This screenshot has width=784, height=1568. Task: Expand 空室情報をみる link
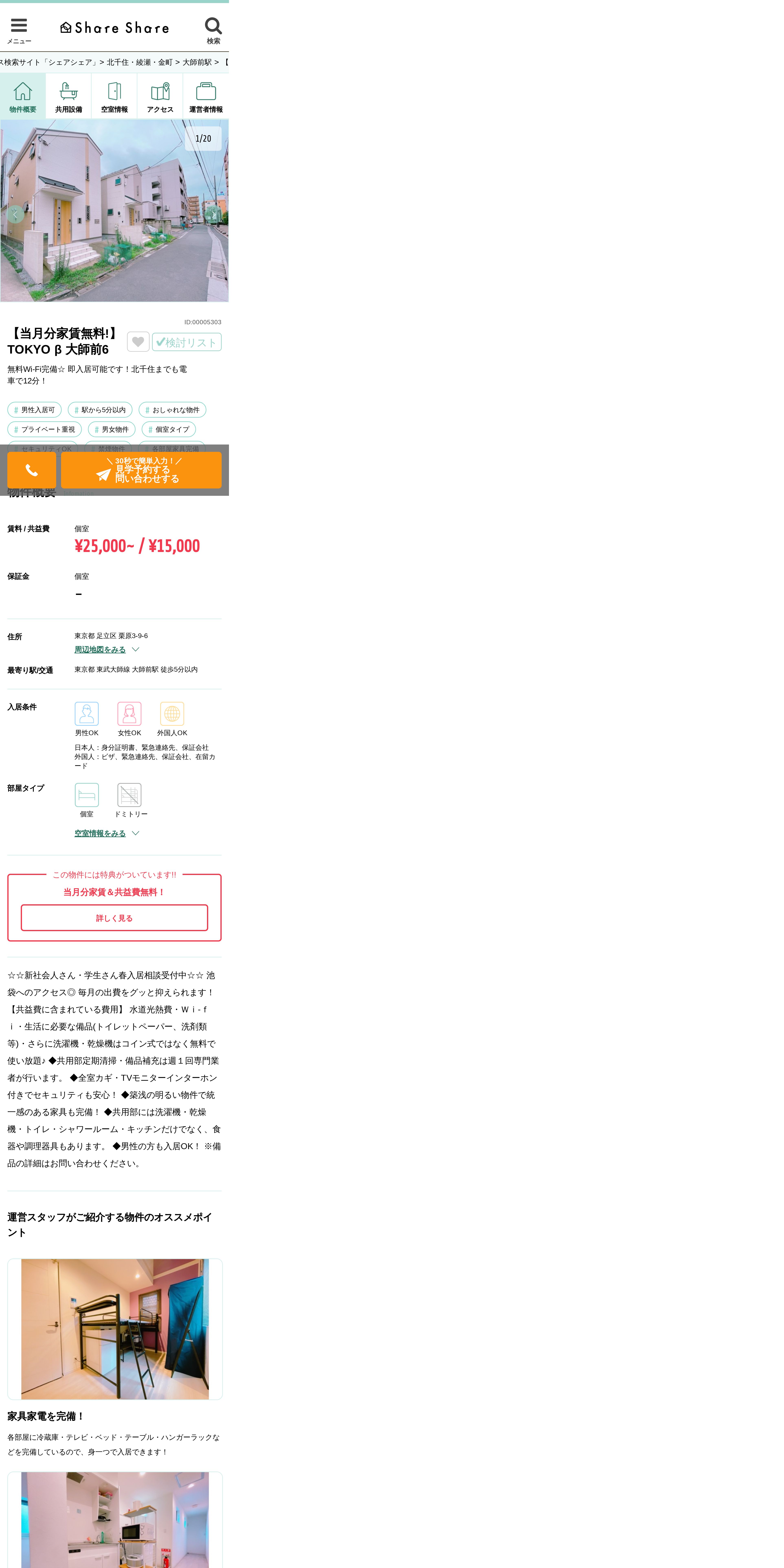(100, 833)
